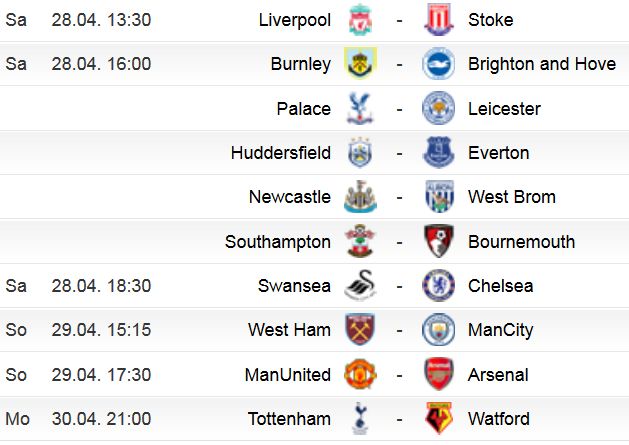Click the Tottenham team name
Image resolution: width=629 pixels, height=445 pixels.
coord(289,419)
